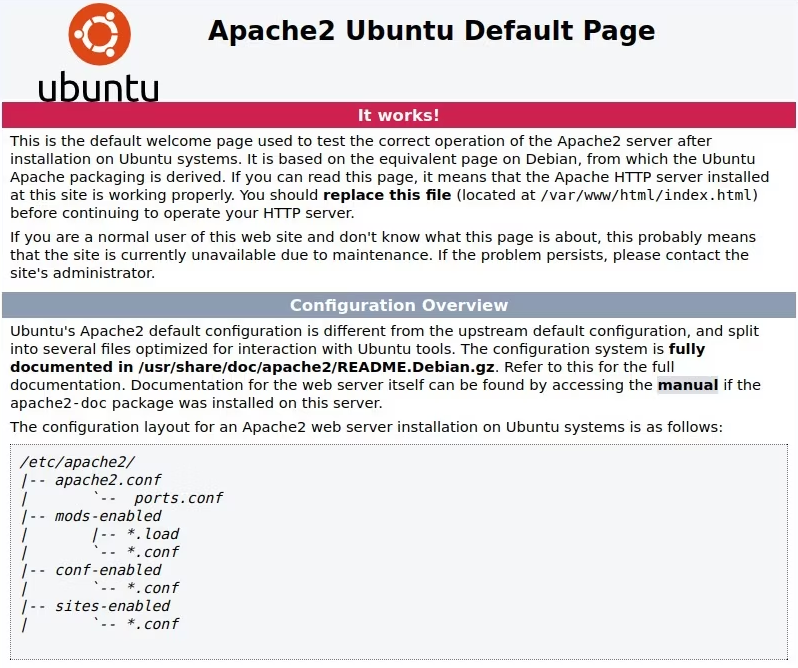
Task: Click the *.conf entry under conf-enabled
Action: pyautogui.click(x=153, y=588)
